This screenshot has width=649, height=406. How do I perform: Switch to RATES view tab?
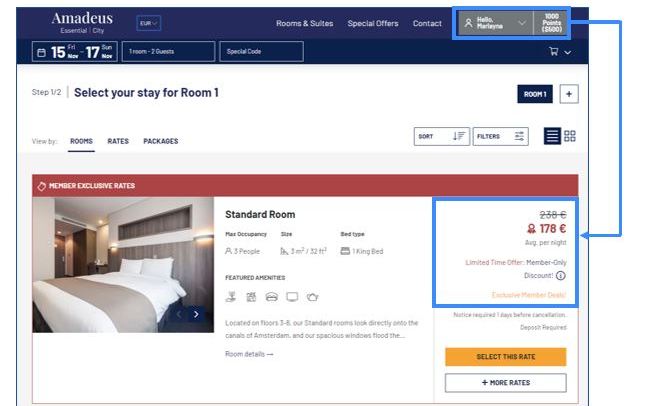point(118,141)
